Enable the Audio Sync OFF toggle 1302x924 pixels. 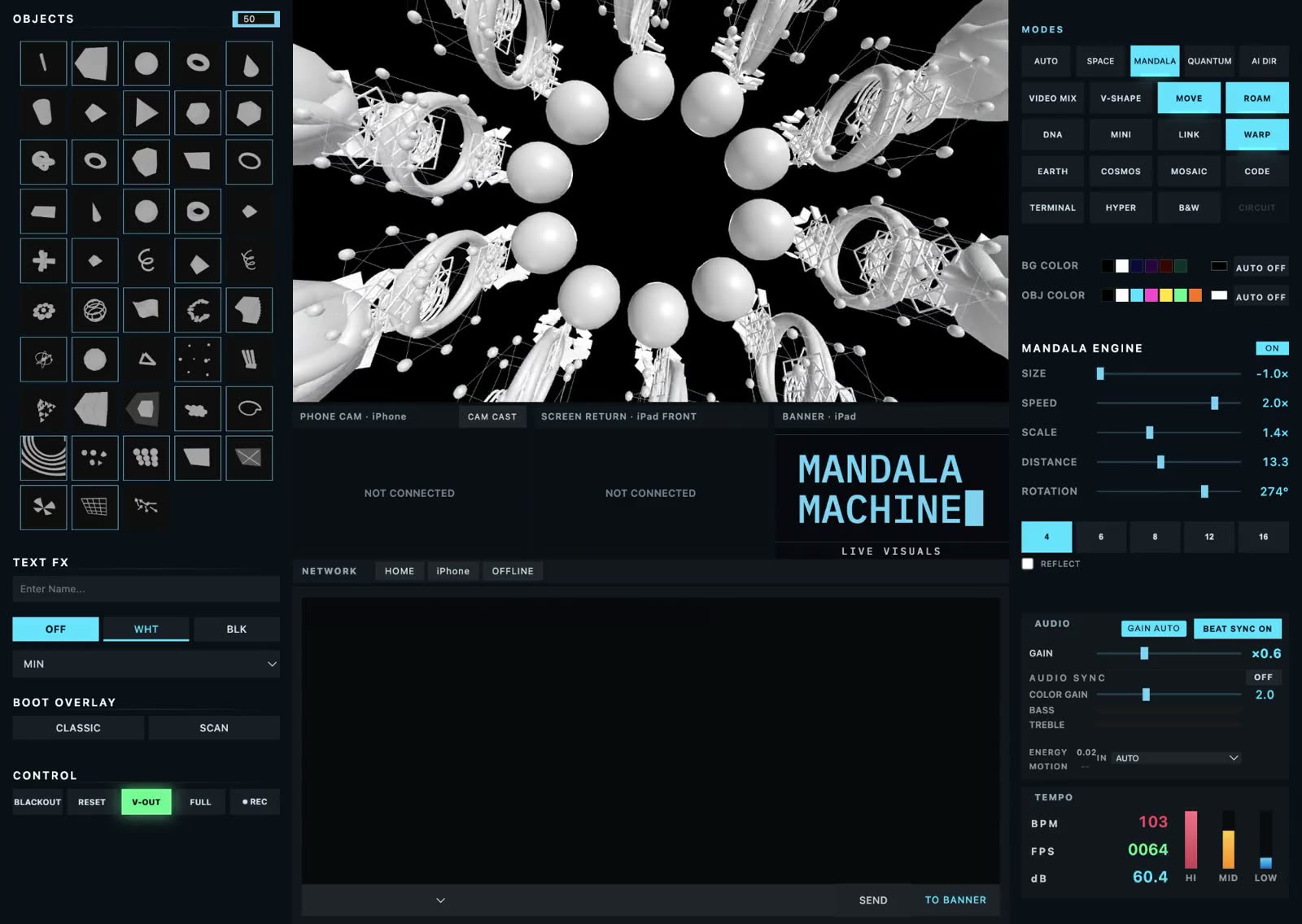tap(1263, 677)
